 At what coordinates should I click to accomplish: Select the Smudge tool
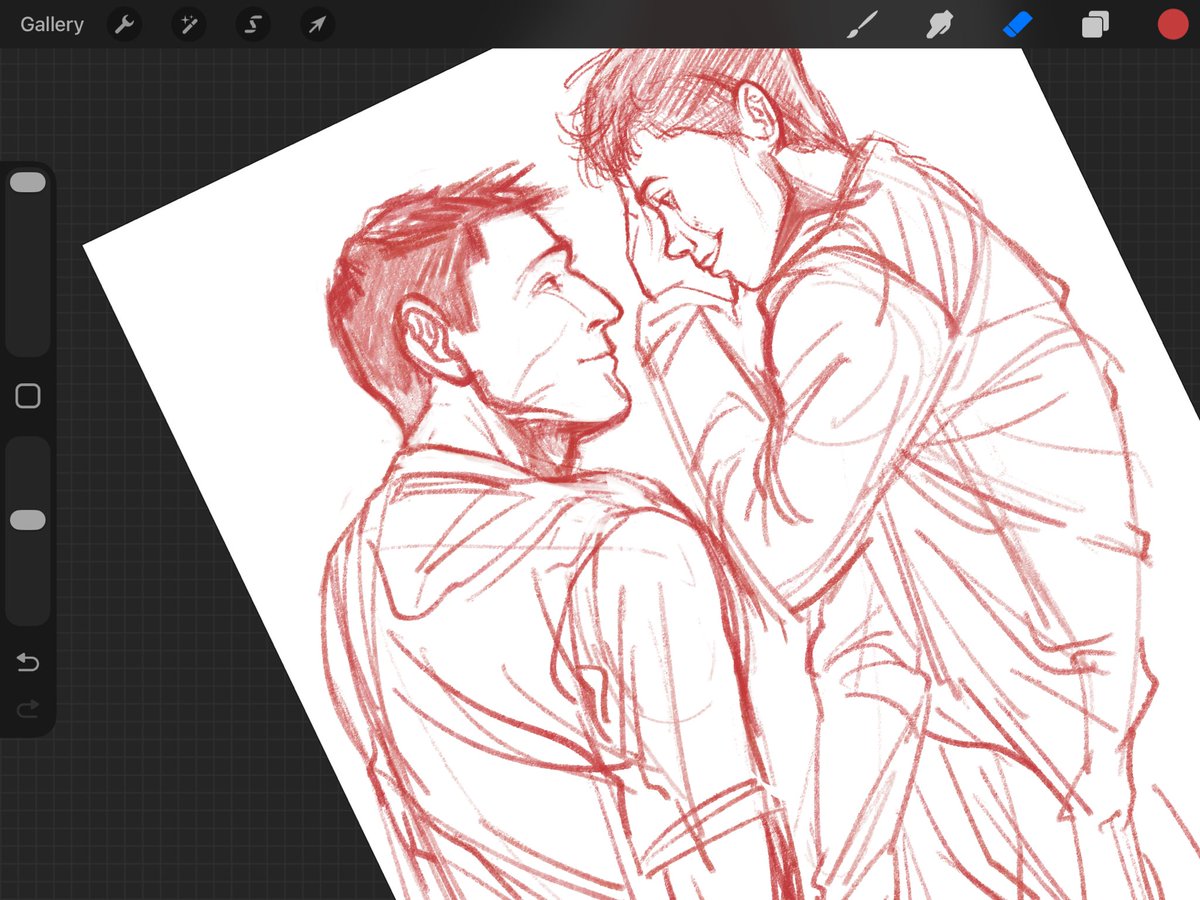coord(939,25)
